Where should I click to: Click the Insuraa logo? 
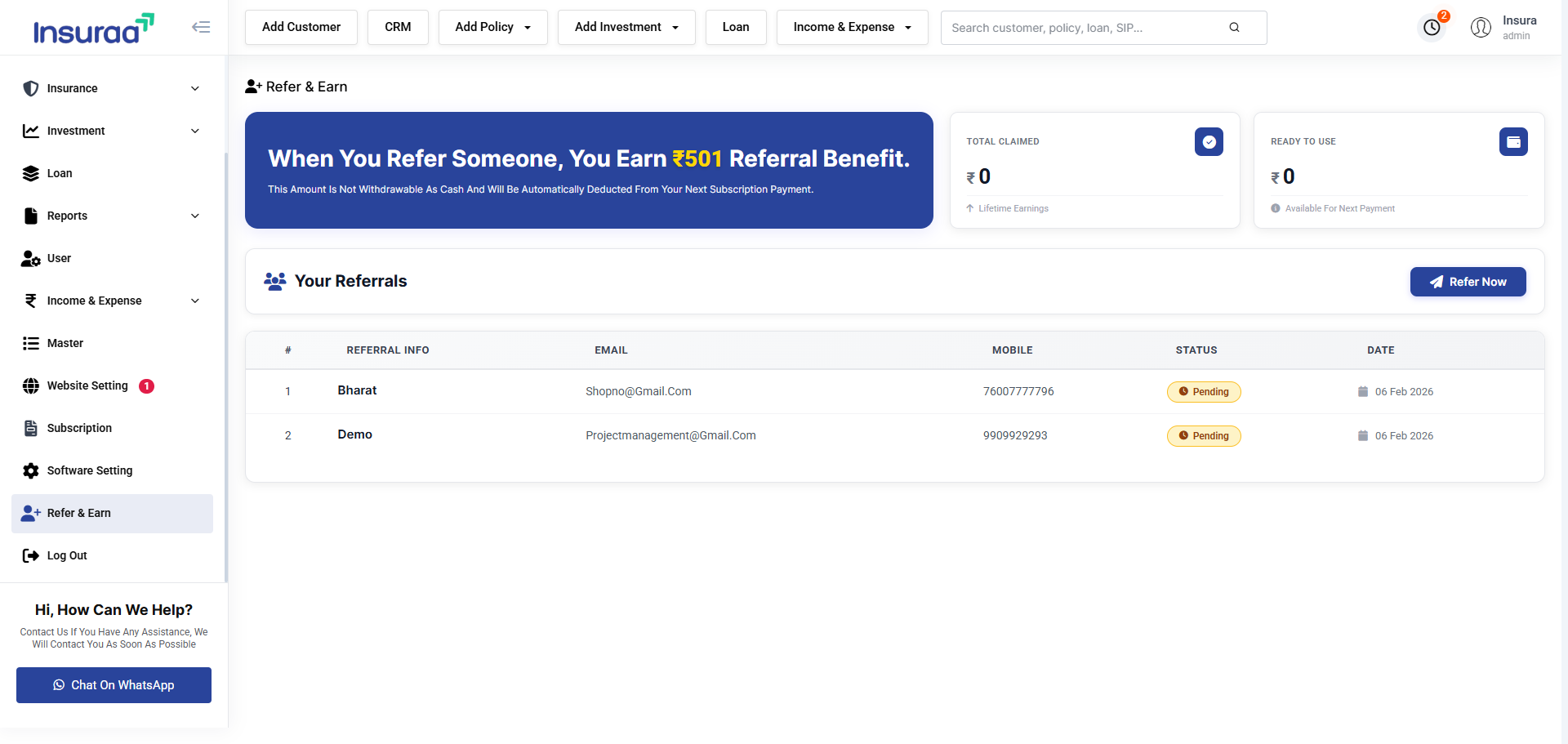pyautogui.click(x=93, y=29)
